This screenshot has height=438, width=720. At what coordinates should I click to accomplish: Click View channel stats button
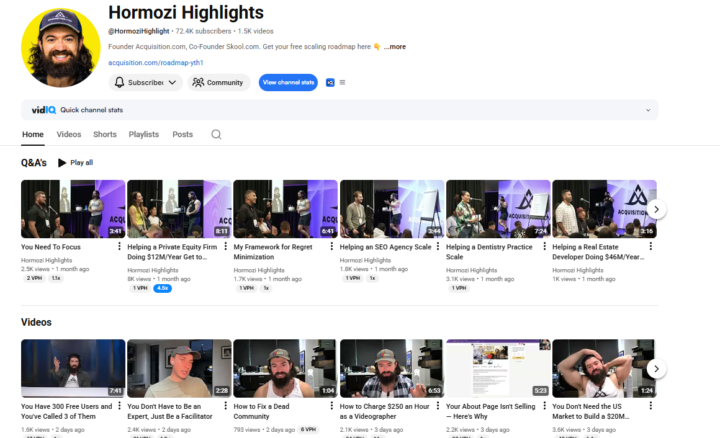[x=288, y=83]
